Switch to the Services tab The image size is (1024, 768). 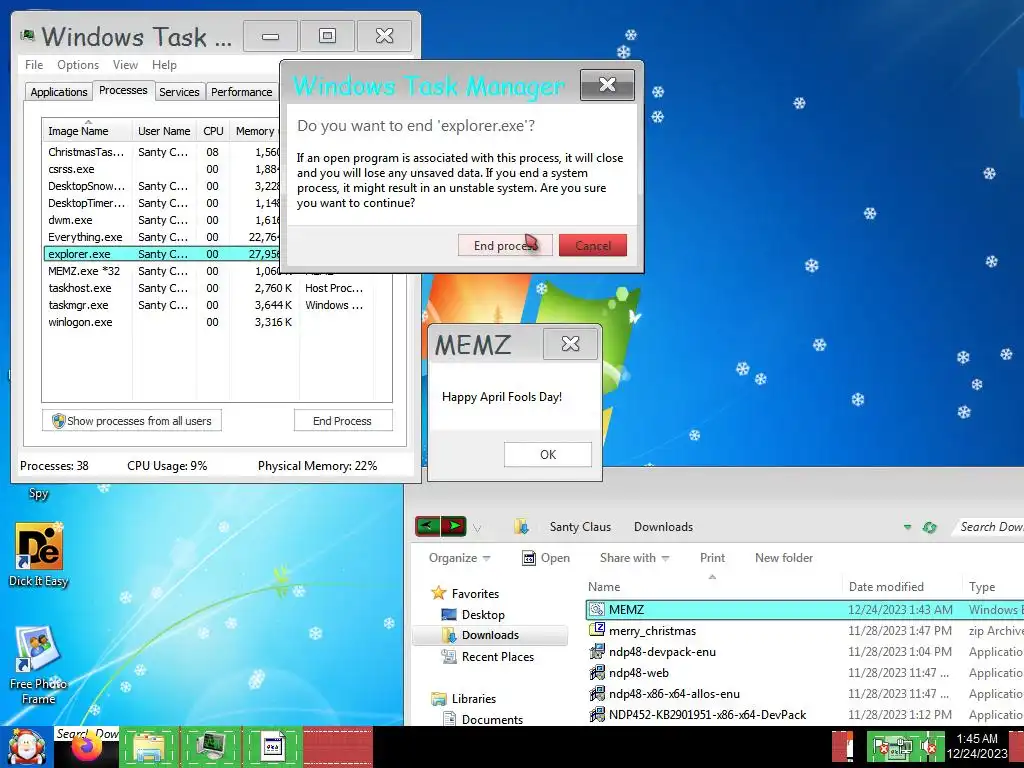[179, 92]
